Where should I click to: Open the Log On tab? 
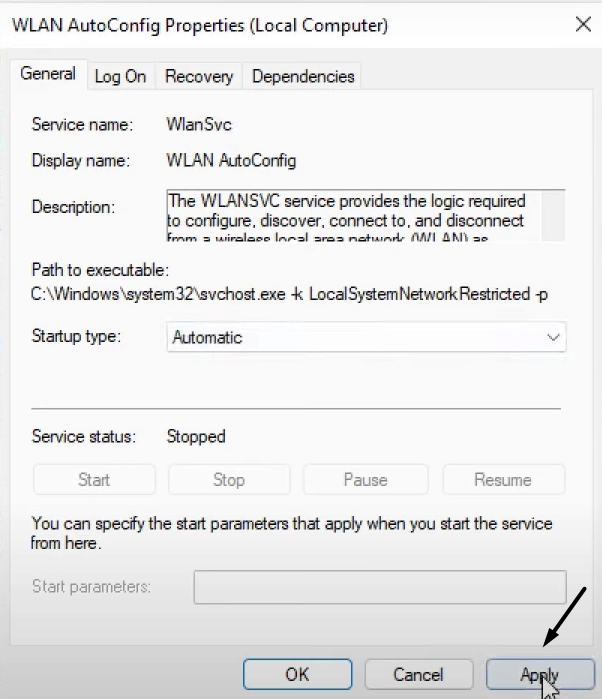coord(120,76)
